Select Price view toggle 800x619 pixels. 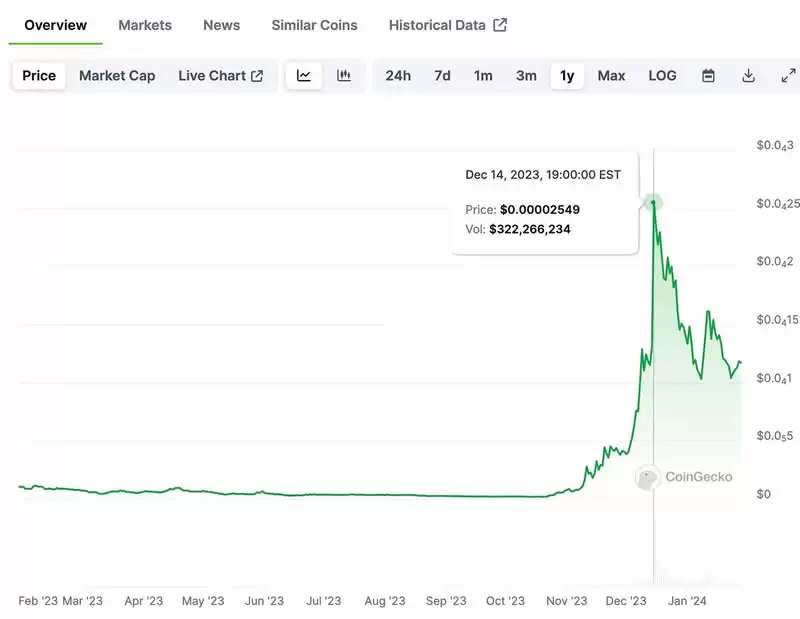[x=39, y=76]
